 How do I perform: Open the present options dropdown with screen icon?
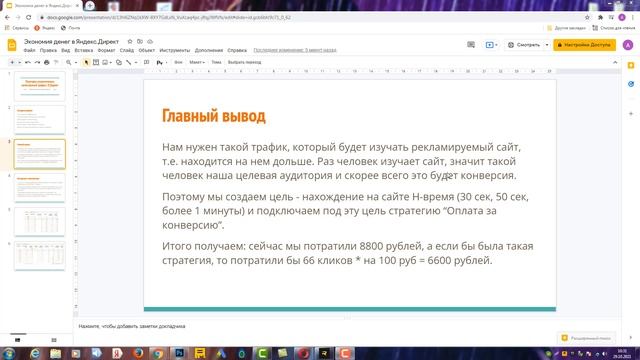pos(491,45)
